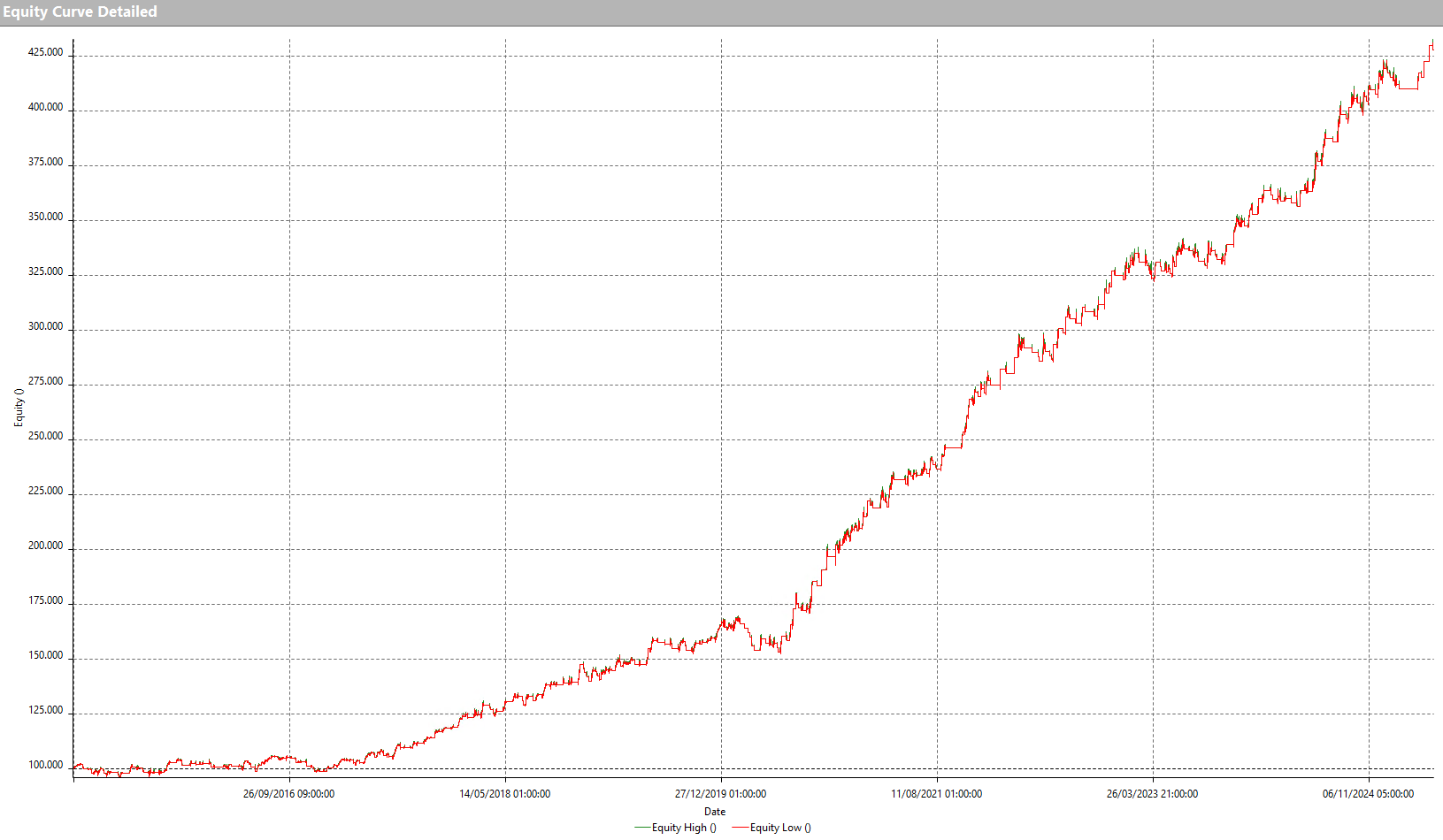Viewport: 1443px width, 840px height.
Task: Click the 100.000 y-axis tick label
Action: [x=46, y=765]
